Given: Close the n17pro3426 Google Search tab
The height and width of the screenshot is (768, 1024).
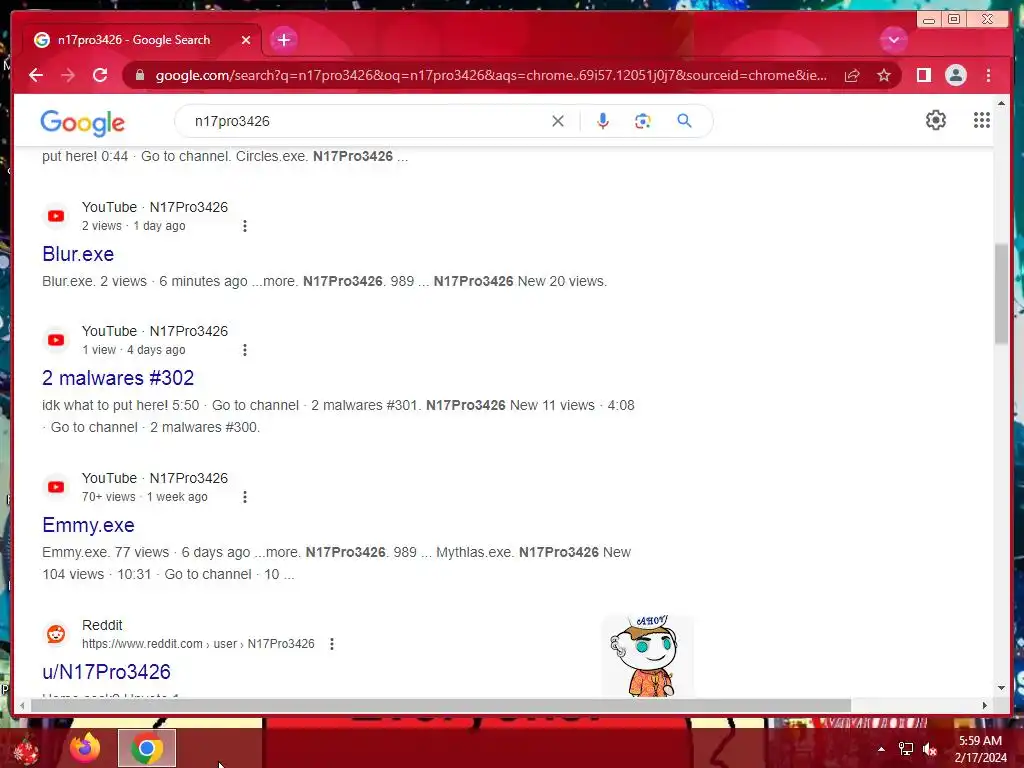Looking at the screenshot, I should pyautogui.click(x=246, y=40).
